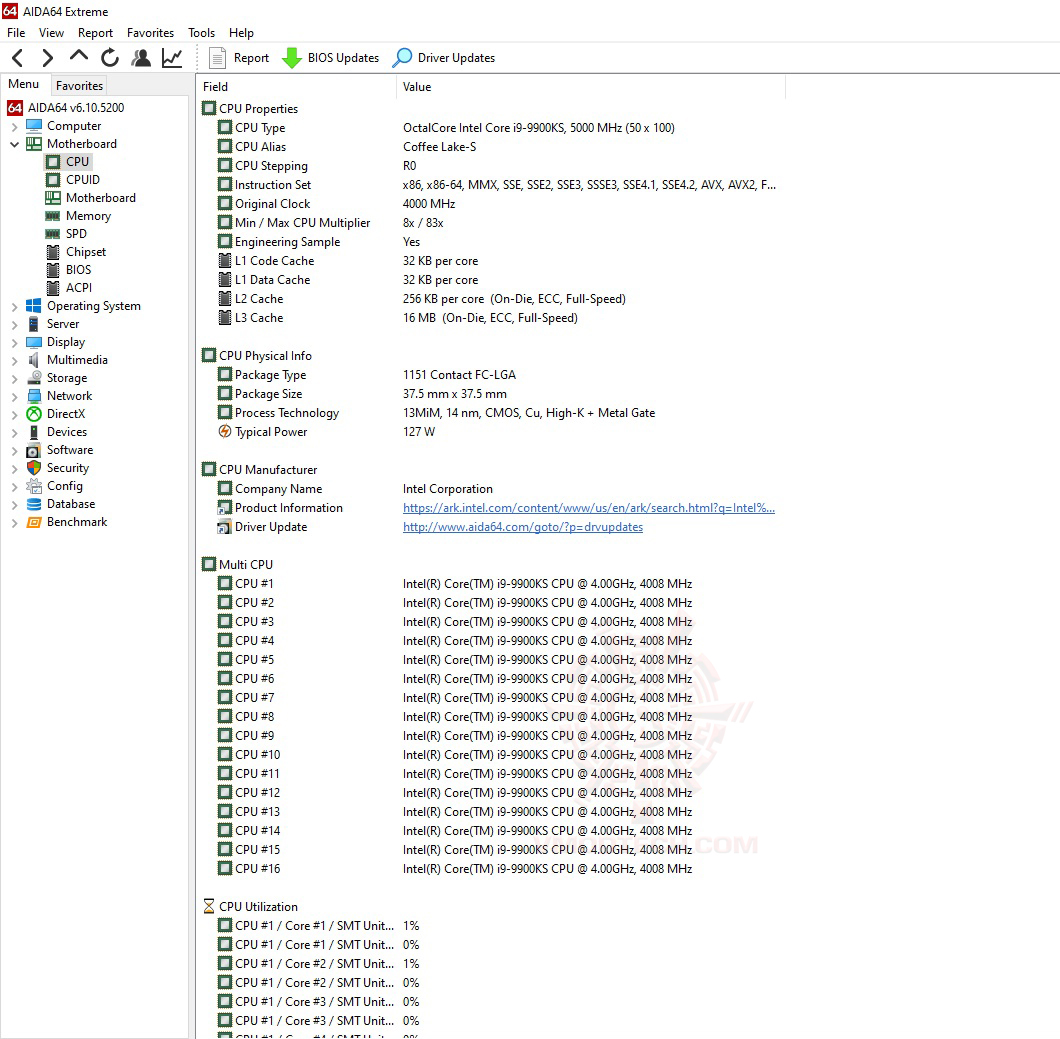
Task: Select the BIOS item icon
Action: (x=53, y=270)
